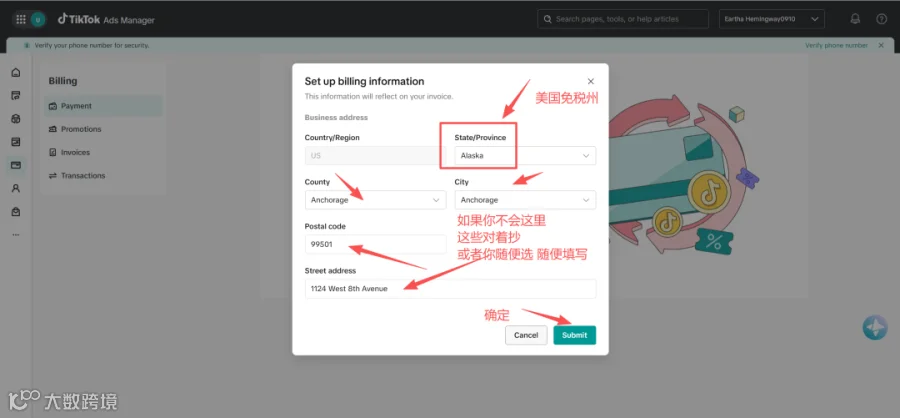Click the Submit button

click(x=575, y=335)
